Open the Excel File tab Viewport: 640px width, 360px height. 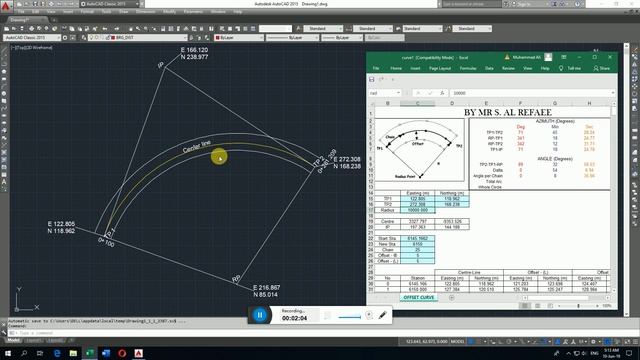click(x=376, y=68)
